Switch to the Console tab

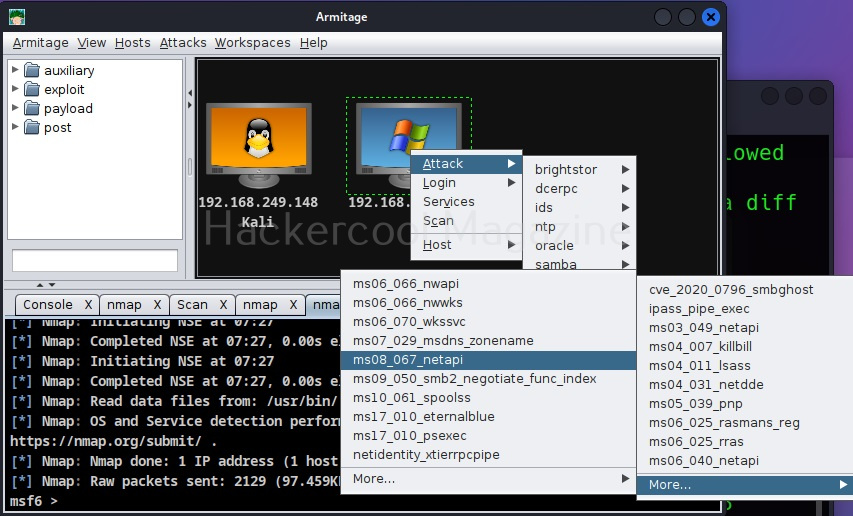tap(48, 304)
